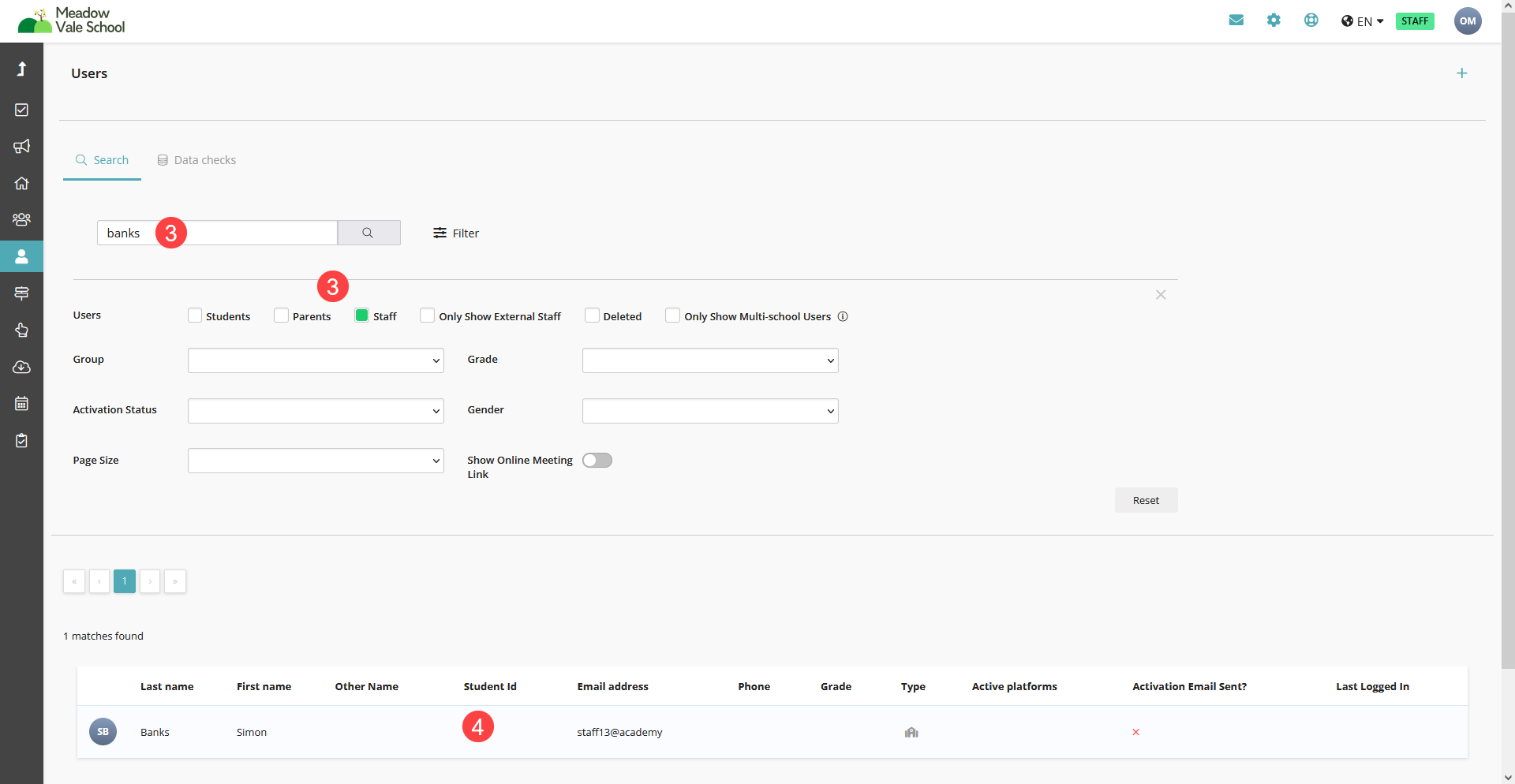Open the OM user avatar menu
This screenshot has width=1515, height=784.
pyautogui.click(x=1468, y=21)
